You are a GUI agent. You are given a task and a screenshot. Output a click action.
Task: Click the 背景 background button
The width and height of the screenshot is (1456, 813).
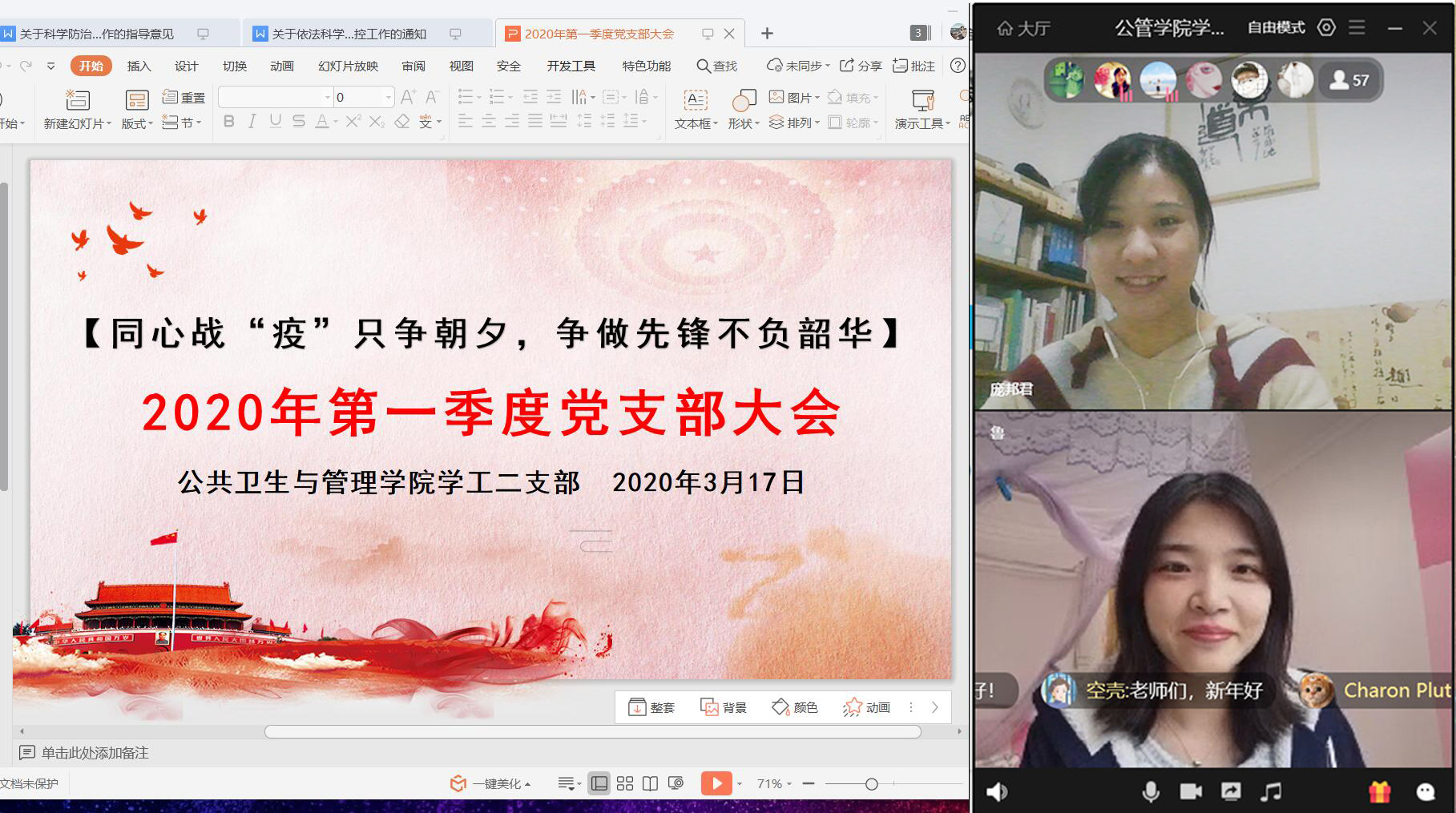(x=724, y=707)
